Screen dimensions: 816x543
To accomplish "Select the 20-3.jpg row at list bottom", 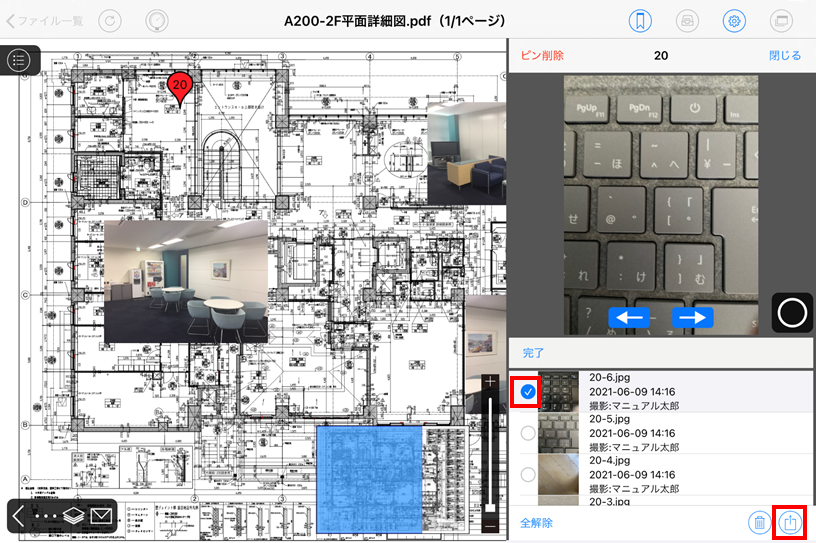I will [x=661, y=501].
